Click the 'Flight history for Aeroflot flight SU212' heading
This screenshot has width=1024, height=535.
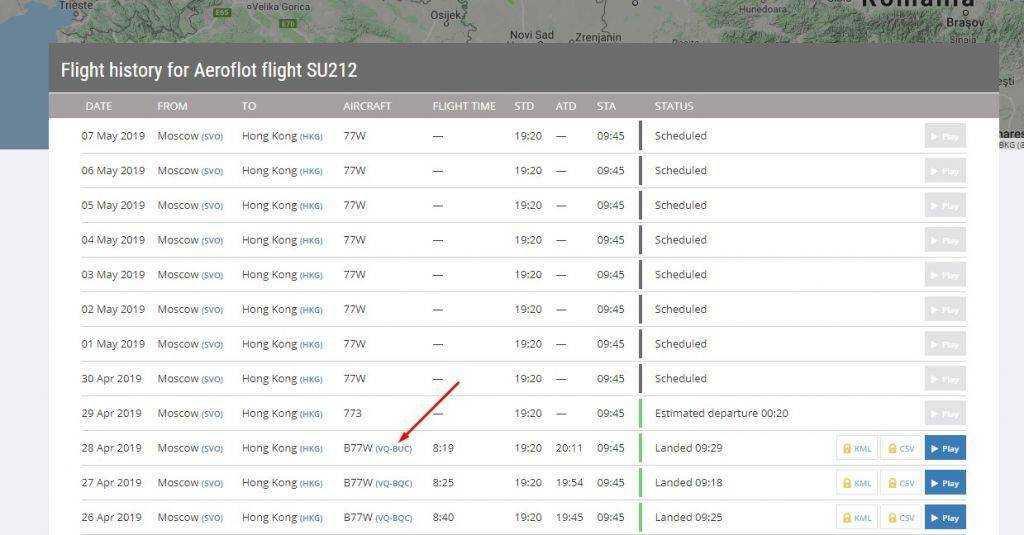(x=209, y=70)
